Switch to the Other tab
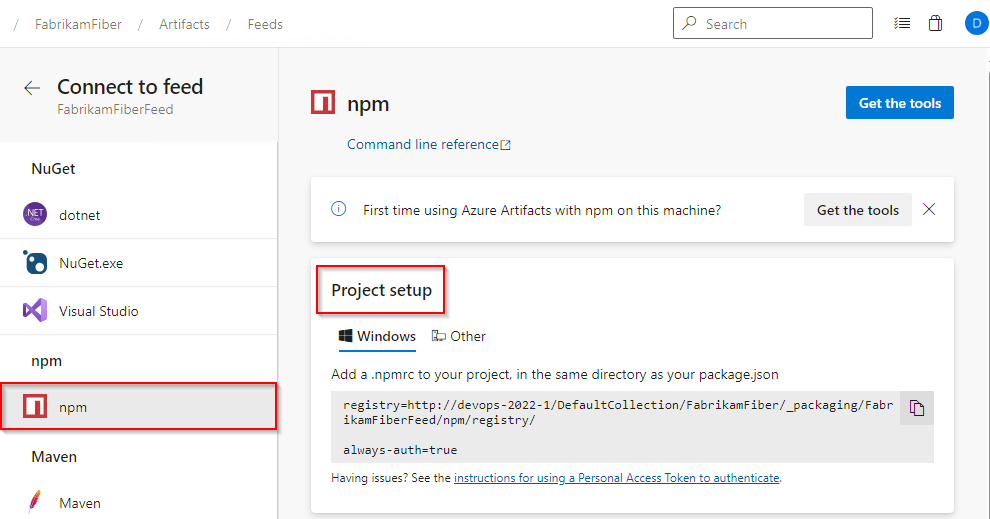Viewport: 990px width, 519px height. [x=459, y=337]
